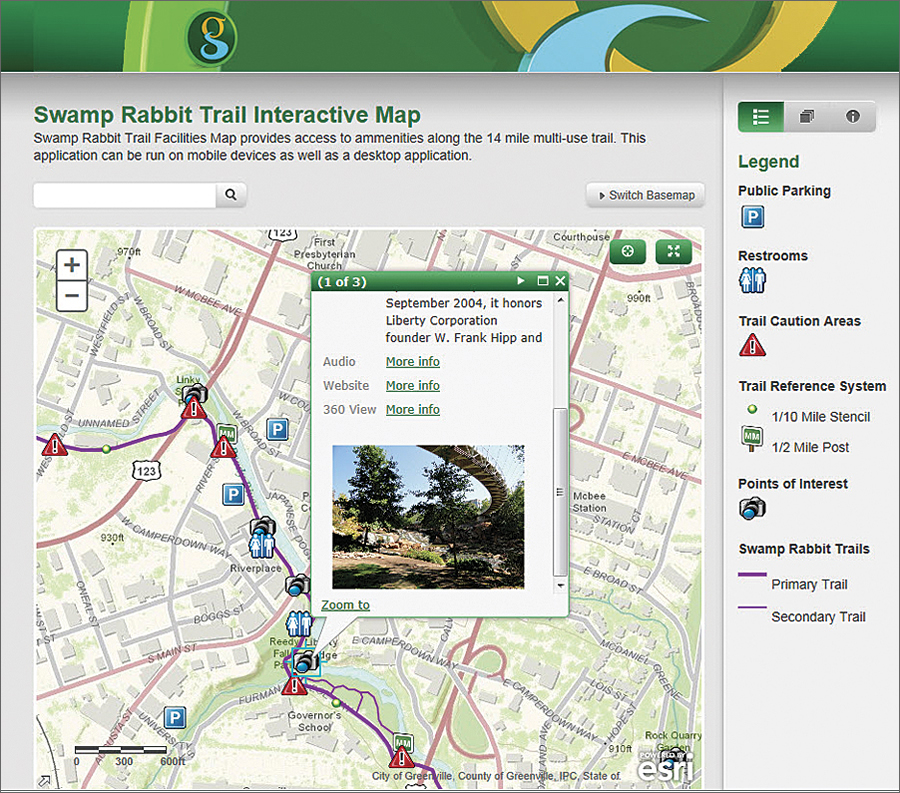Image resolution: width=900 pixels, height=793 pixels.
Task: Advance to the next popup record
Action: pyautogui.click(x=520, y=281)
